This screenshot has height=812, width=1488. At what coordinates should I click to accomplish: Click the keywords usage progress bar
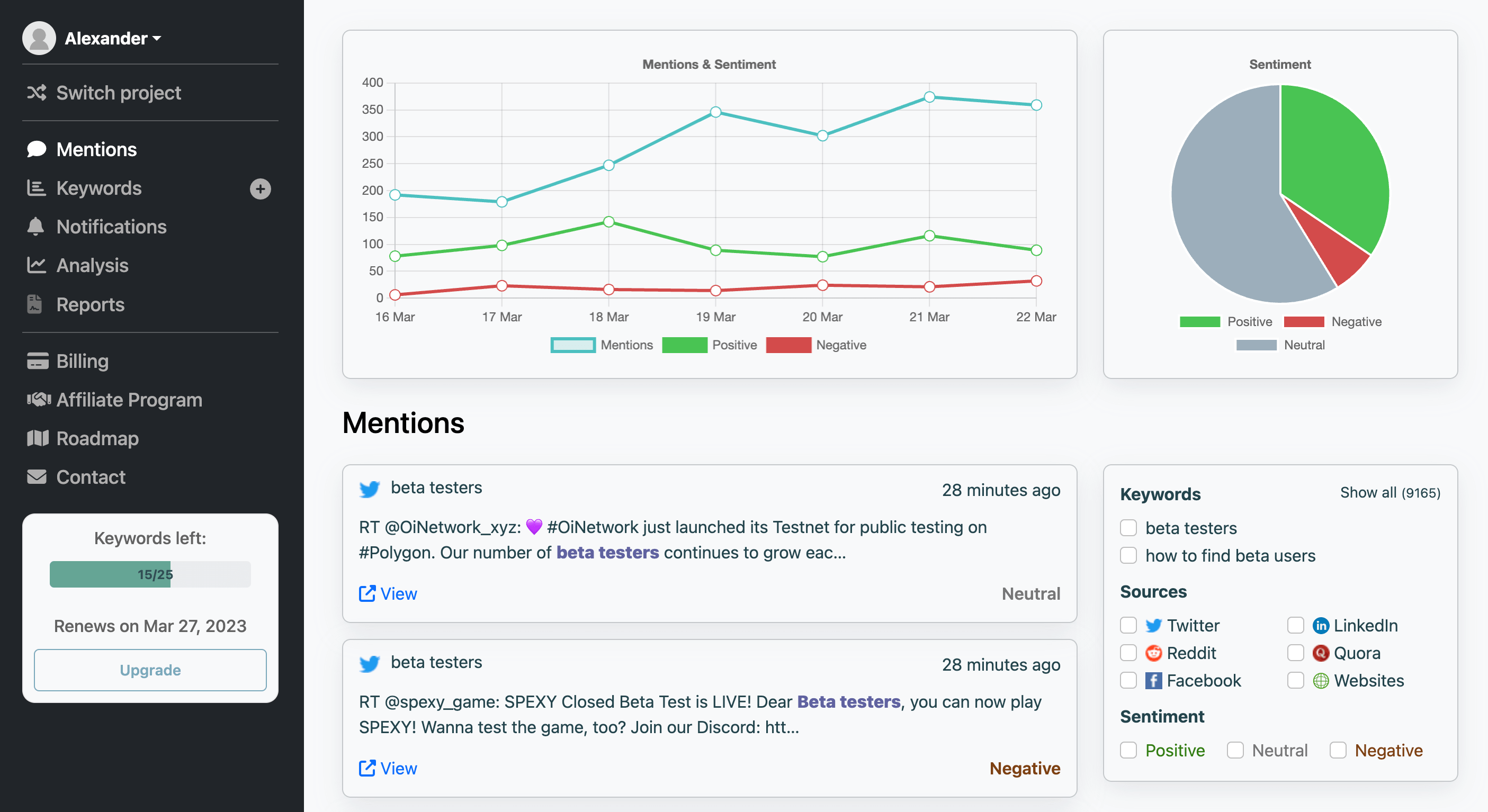click(150, 574)
